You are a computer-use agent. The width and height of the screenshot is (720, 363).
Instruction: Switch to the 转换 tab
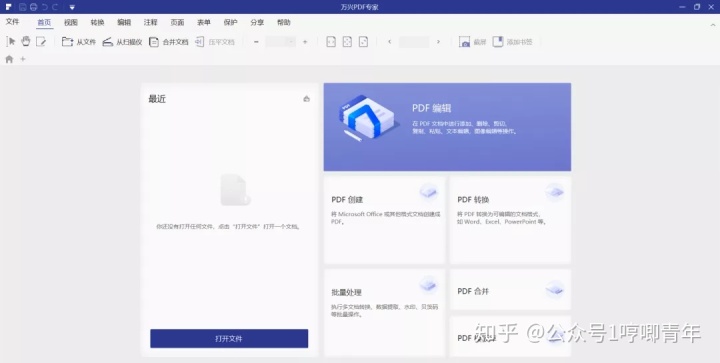[97, 22]
